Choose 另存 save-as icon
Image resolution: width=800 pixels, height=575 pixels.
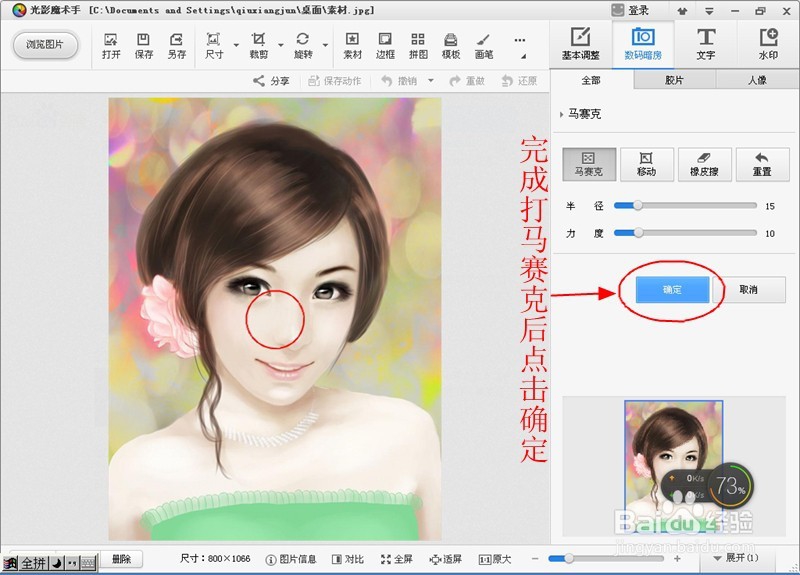(177, 46)
